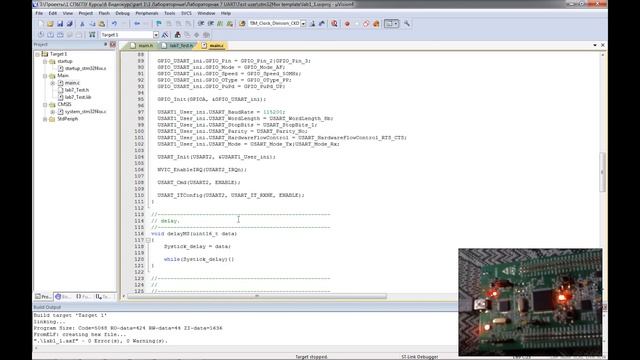Create a new file from toolbar
This screenshot has height=360, width=640.
click(x=41, y=24)
